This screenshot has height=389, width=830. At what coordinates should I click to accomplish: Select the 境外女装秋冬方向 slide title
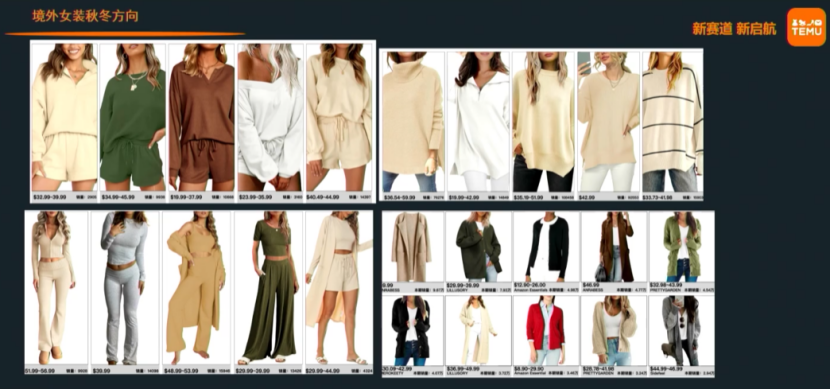(x=85, y=16)
